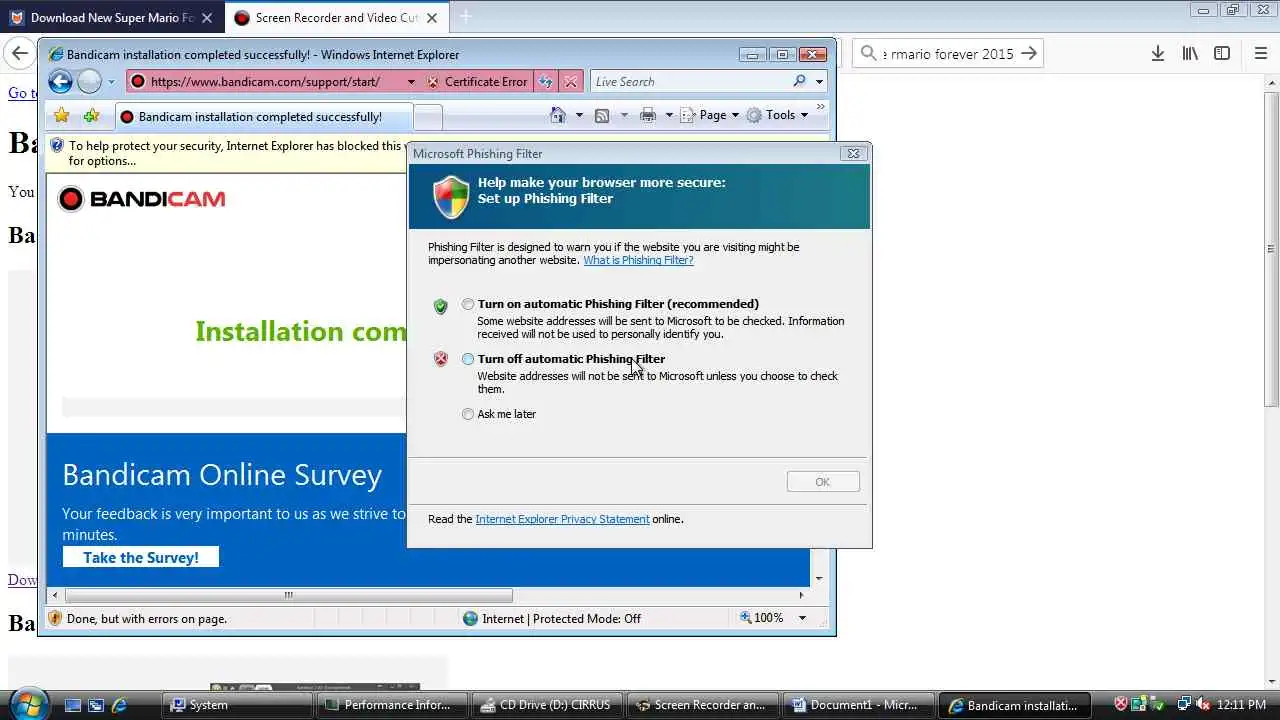This screenshot has height=720, width=1280.
Task: Select the Bandicam installation completed IE tab
Action: click(263, 117)
